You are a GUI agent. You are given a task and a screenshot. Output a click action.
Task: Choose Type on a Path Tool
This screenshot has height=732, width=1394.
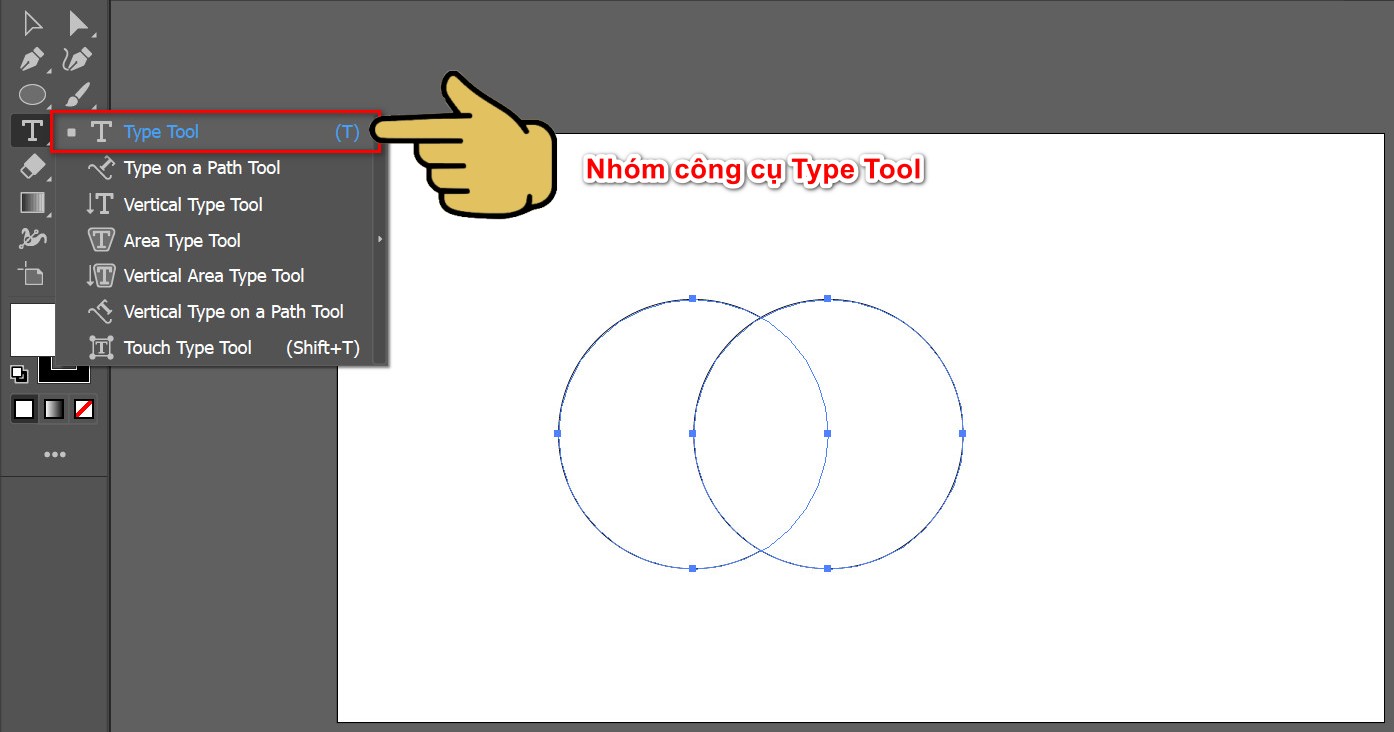(200, 168)
